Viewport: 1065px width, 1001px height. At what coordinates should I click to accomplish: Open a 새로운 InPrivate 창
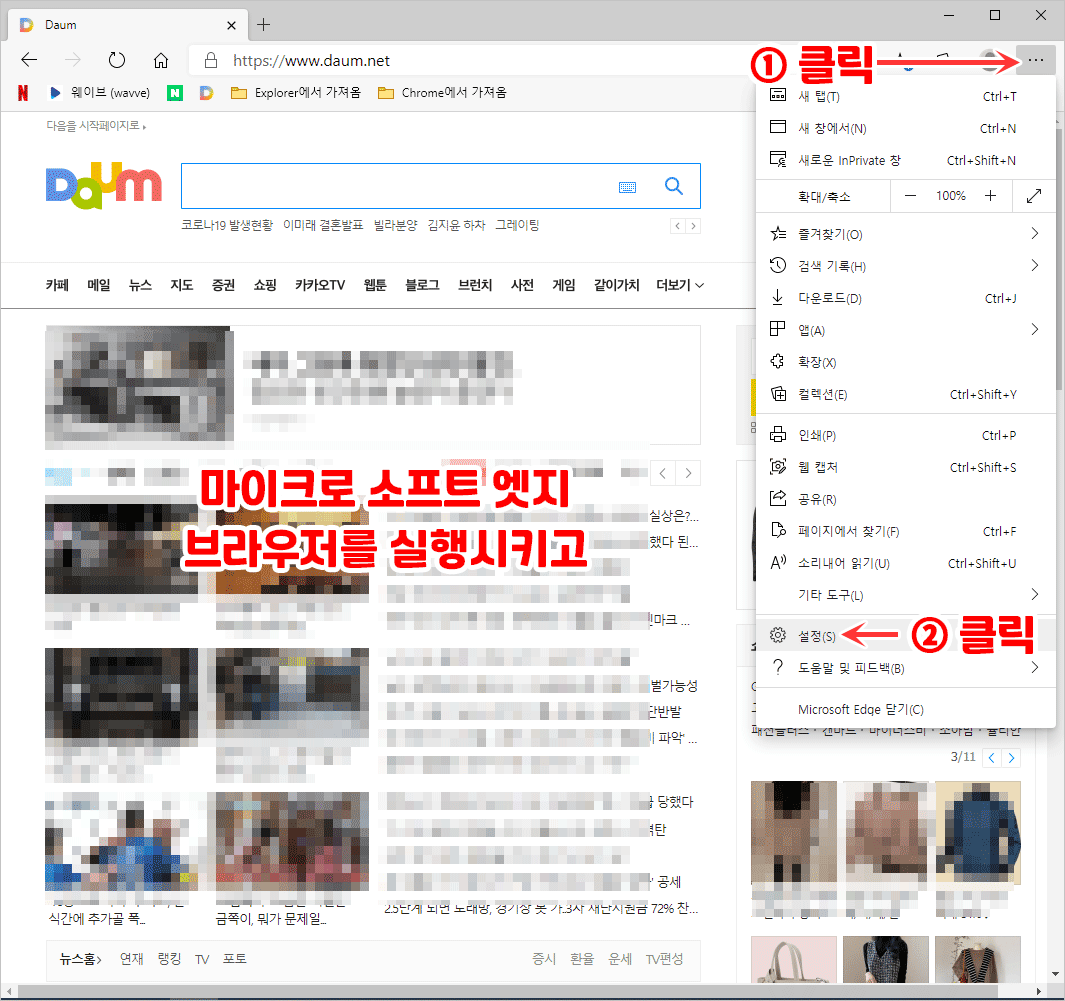click(x=905, y=160)
